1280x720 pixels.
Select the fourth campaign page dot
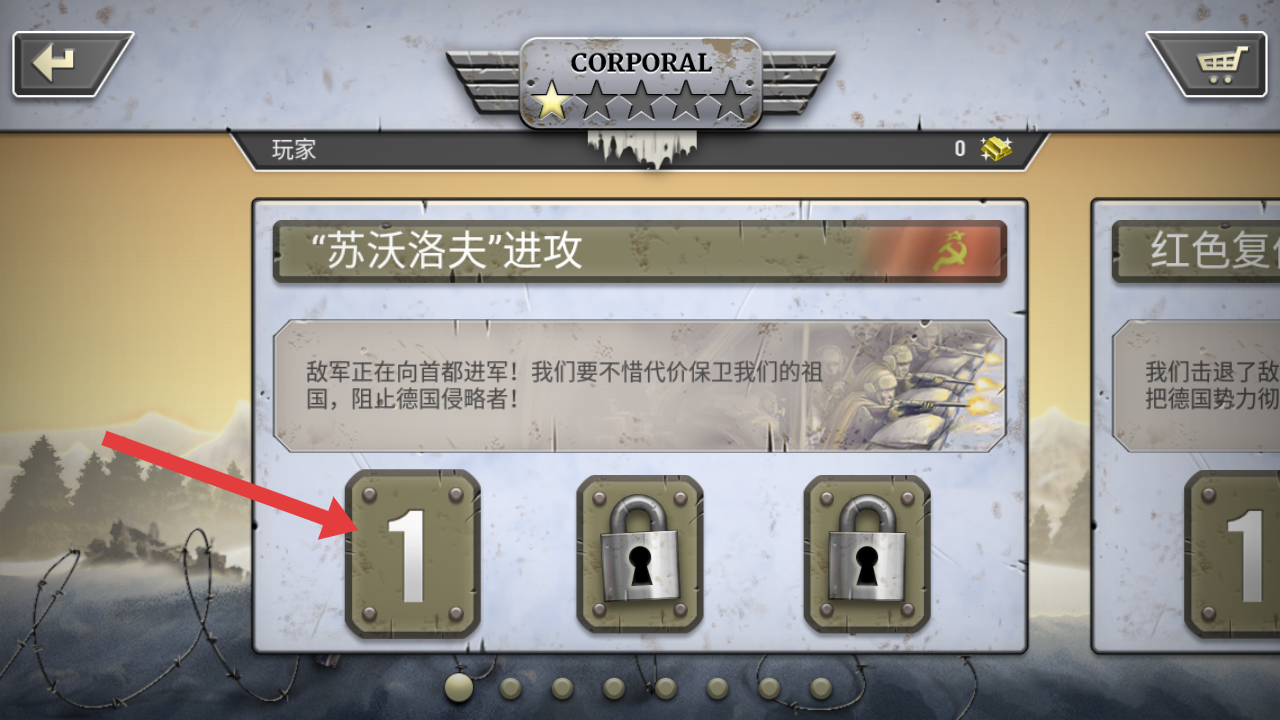[x=614, y=688]
